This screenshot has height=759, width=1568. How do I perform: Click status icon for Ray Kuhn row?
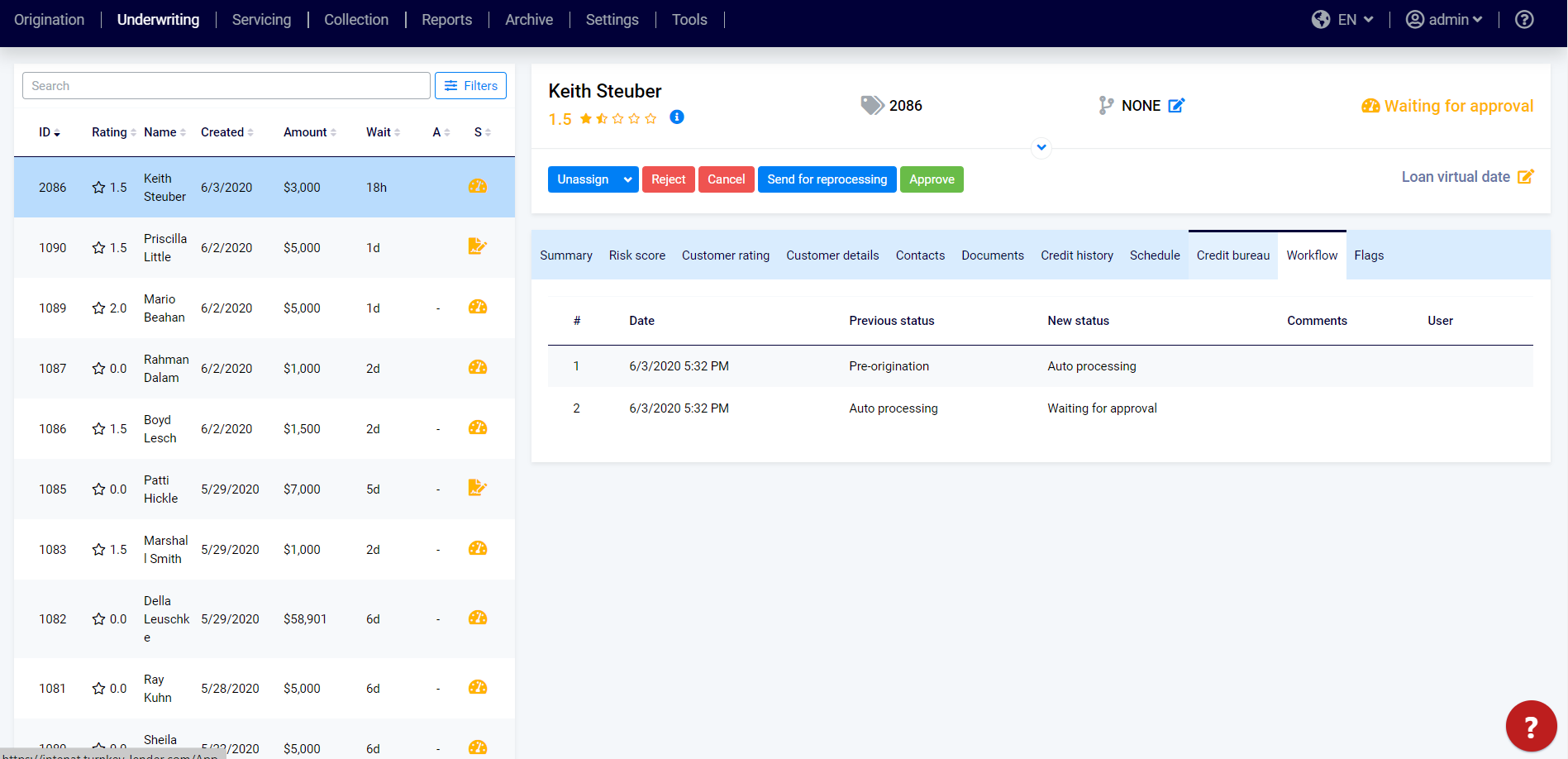(x=478, y=687)
